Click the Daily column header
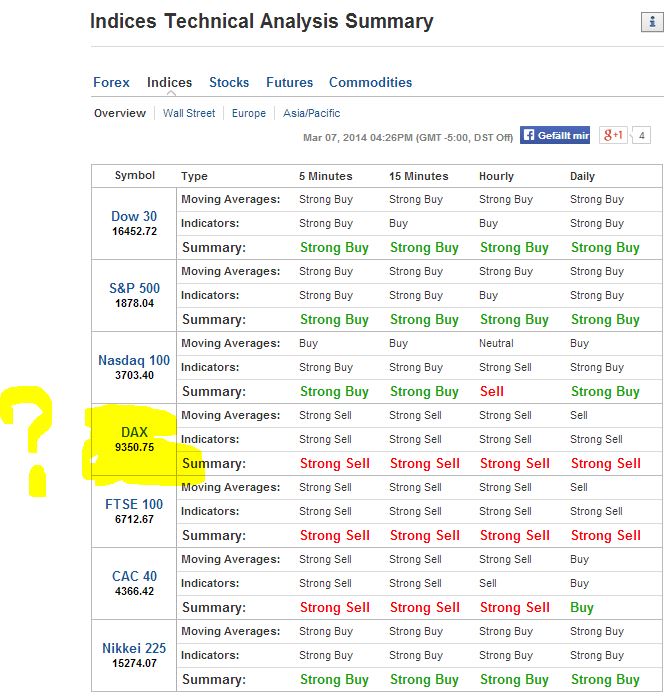The image size is (667, 697). tap(582, 176)
